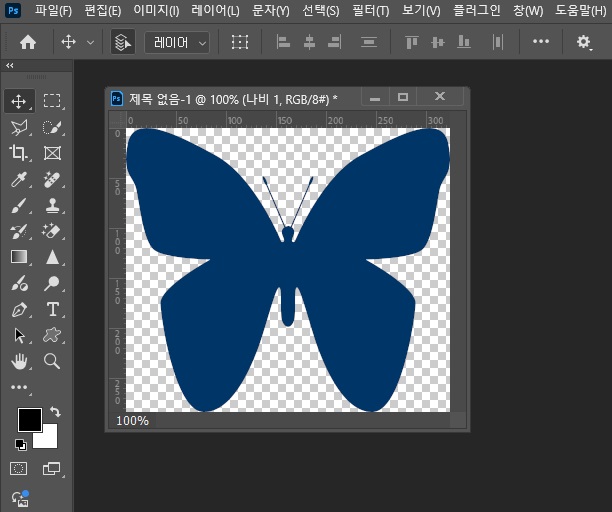Open the 창(W) menu
Image resolution: width=612 pixels, height=512 pixels.
click(528, 11)
